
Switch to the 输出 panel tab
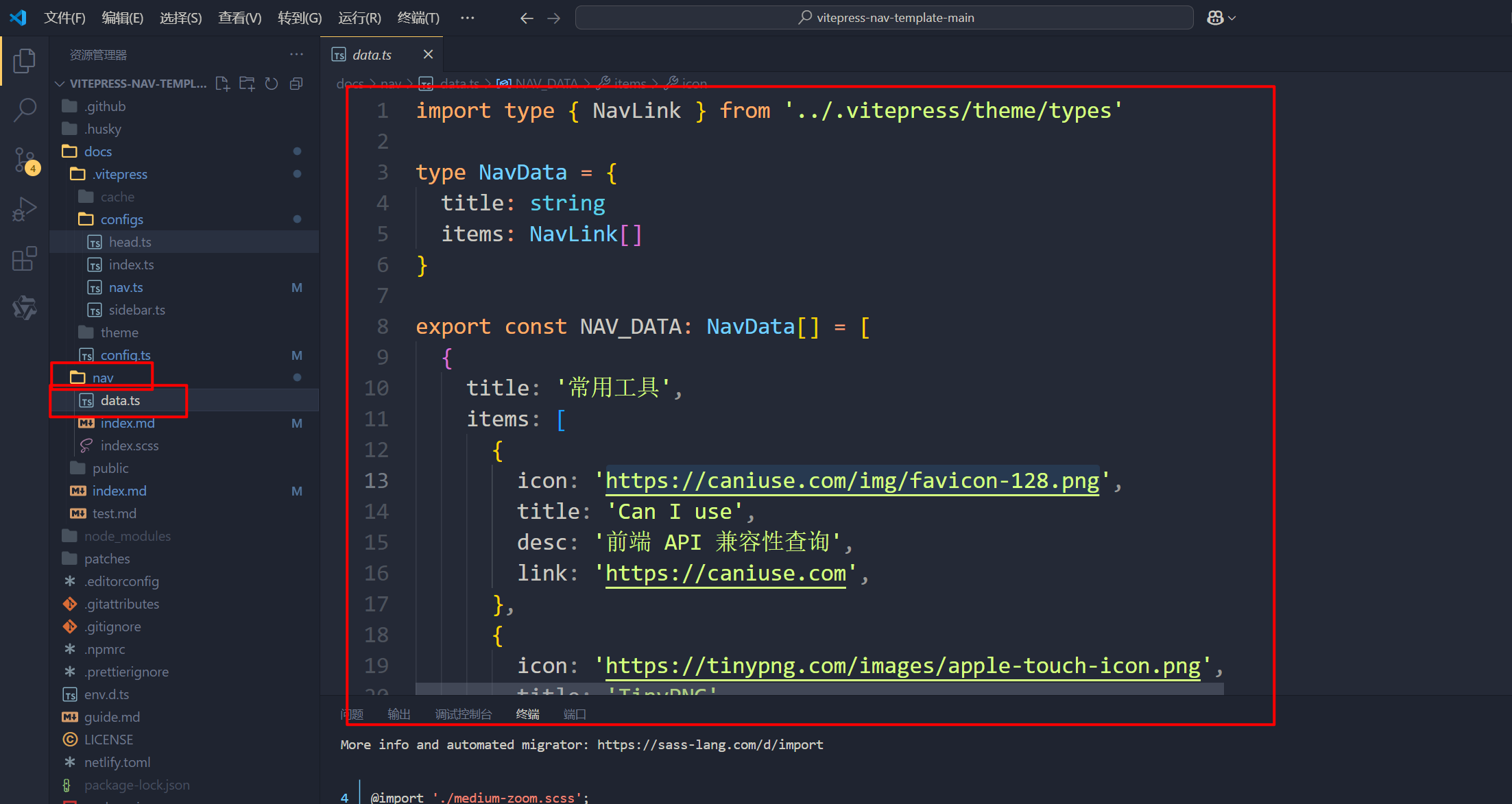click(398, 714)
